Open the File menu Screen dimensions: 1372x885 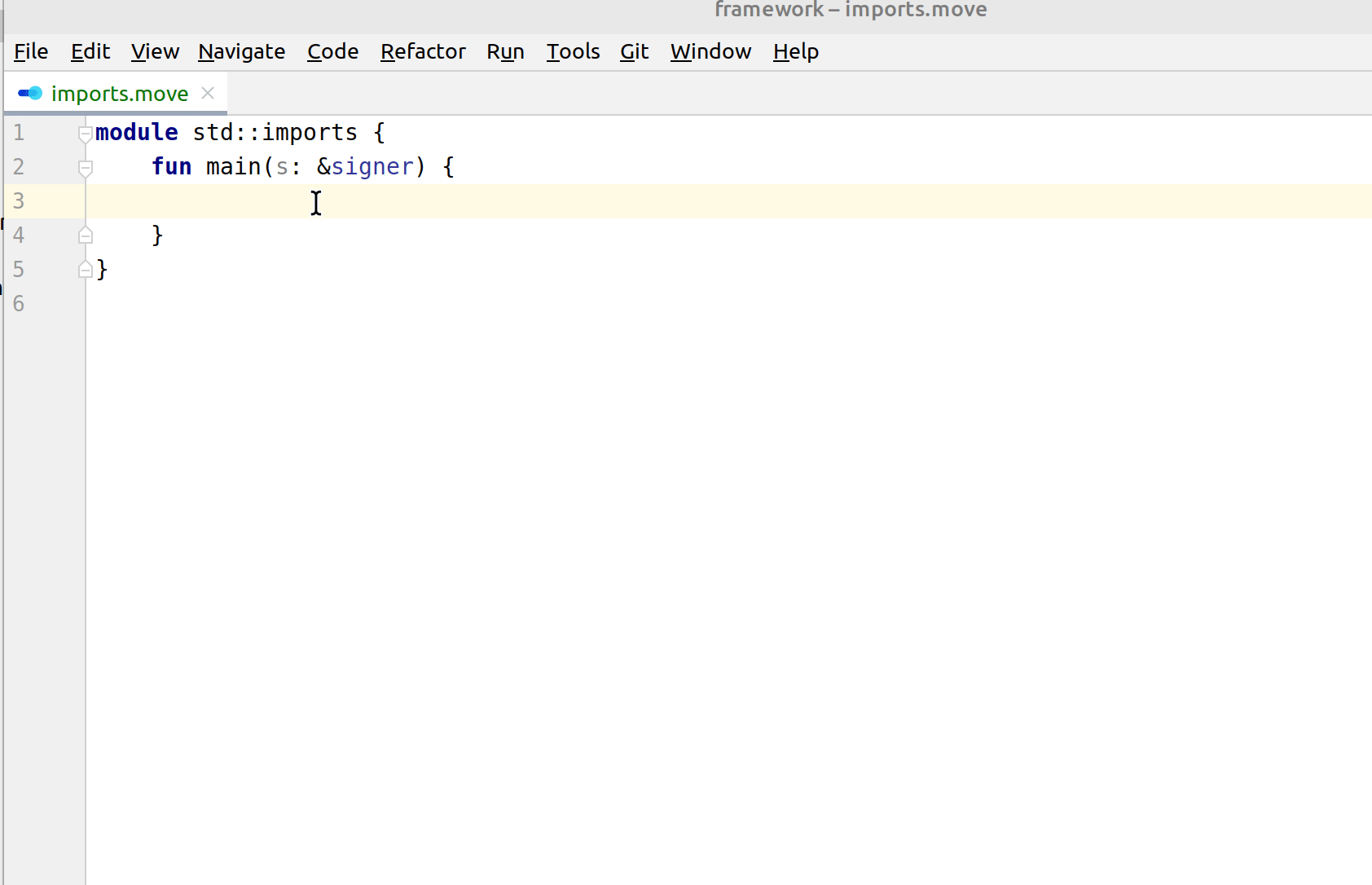(x=31, y=52)
